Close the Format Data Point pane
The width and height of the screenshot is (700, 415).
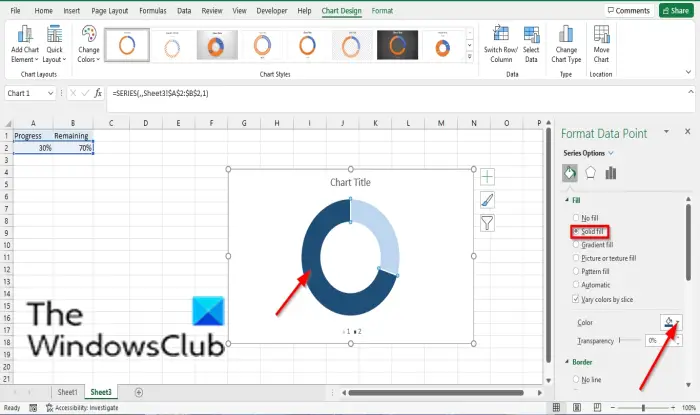[x=688, y=131]
